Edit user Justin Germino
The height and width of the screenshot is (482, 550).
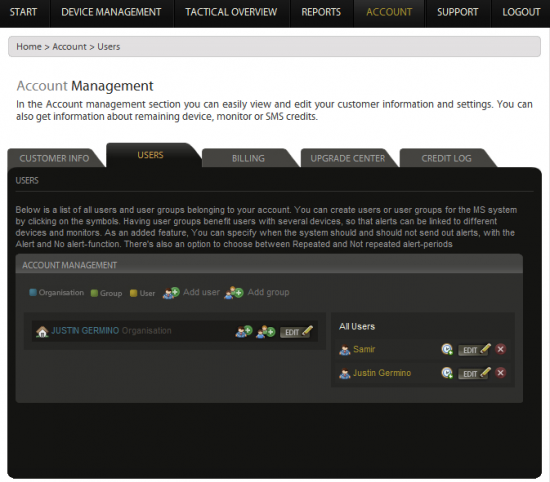(475, 373)
